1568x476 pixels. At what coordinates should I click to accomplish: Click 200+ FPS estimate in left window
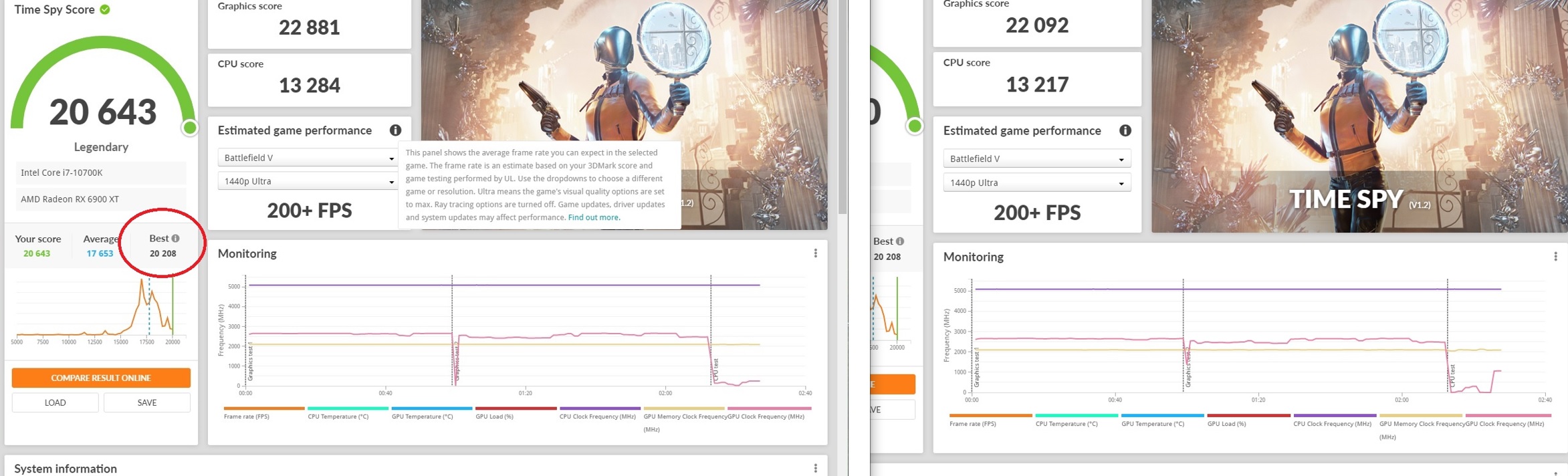[x=310, y=211]
